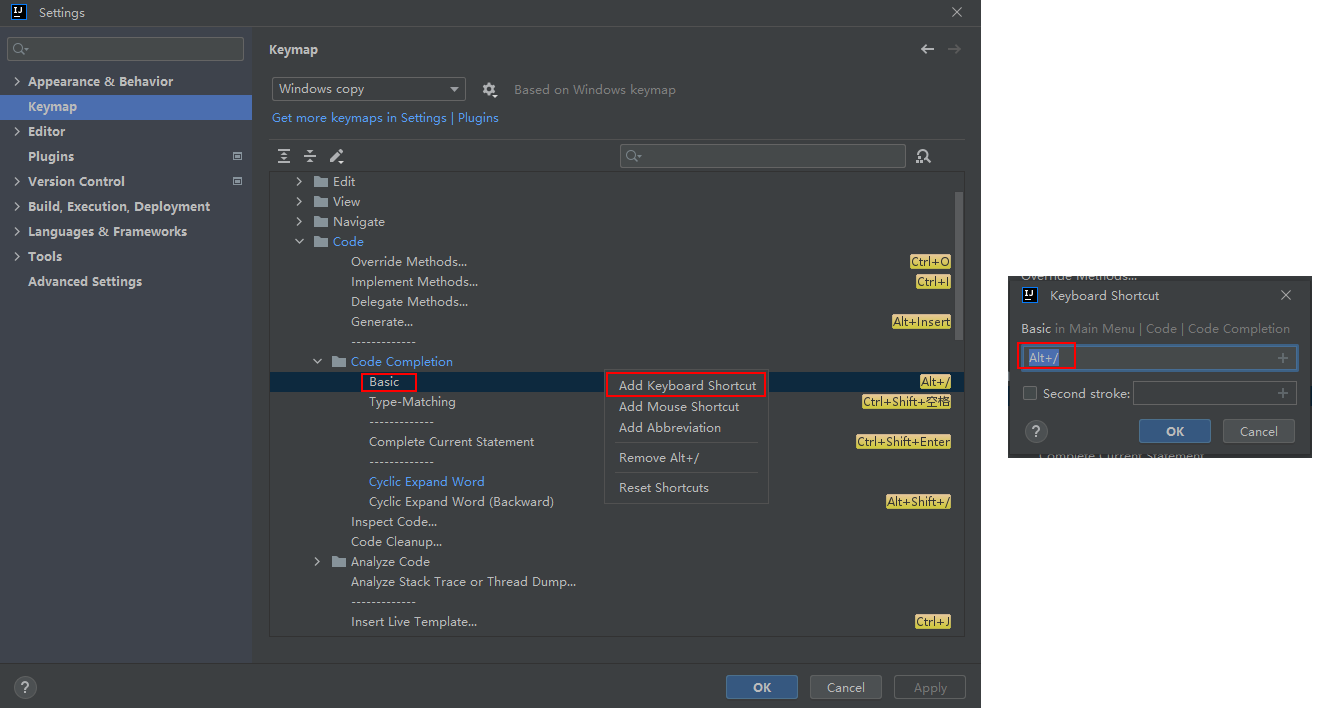Select Generate... action row
The width and height of the screenshot is (1326, 708).
[381, 321]
